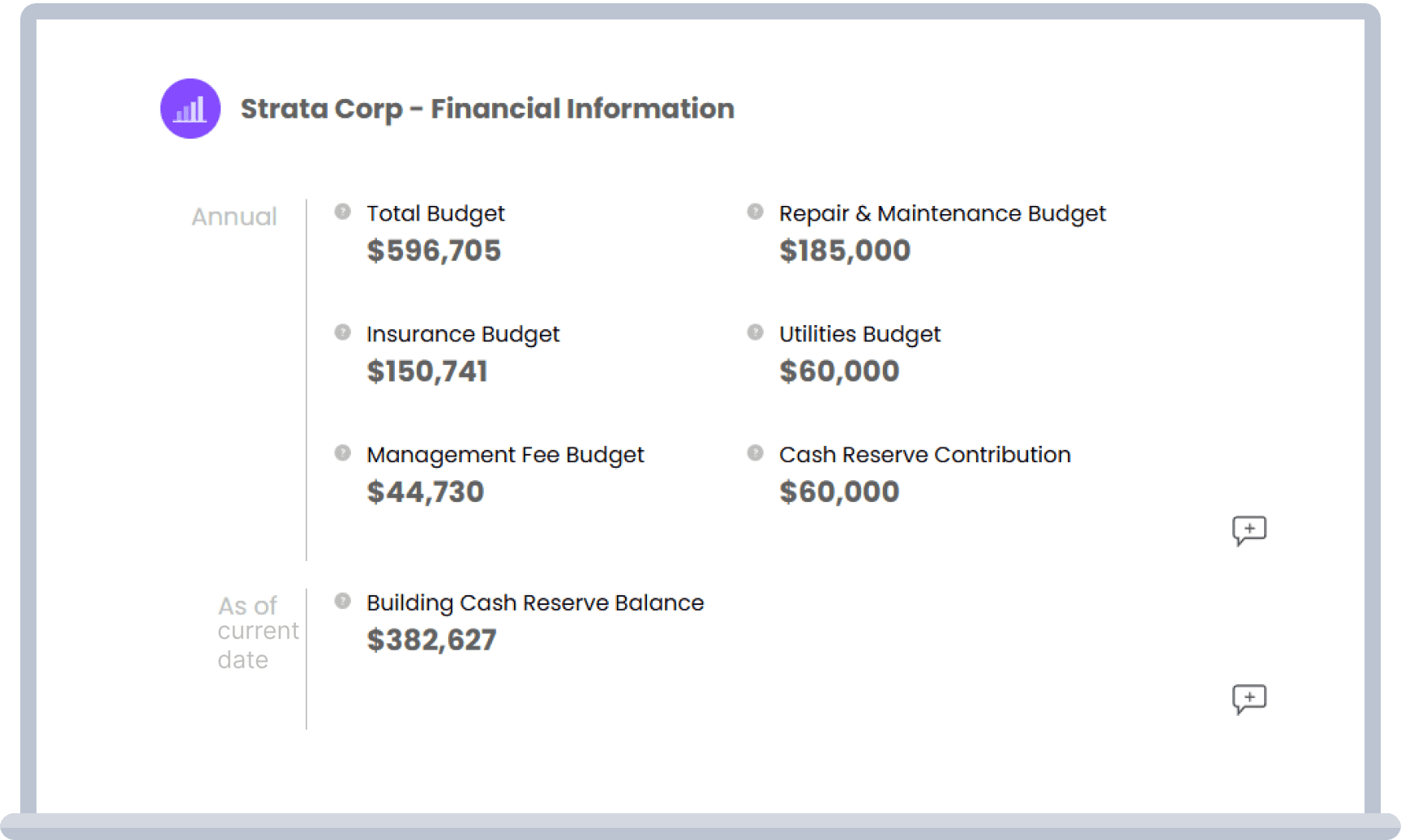Click the Total Budget value $596,705
1401x840 pixels.
click(x=435, y=251)
